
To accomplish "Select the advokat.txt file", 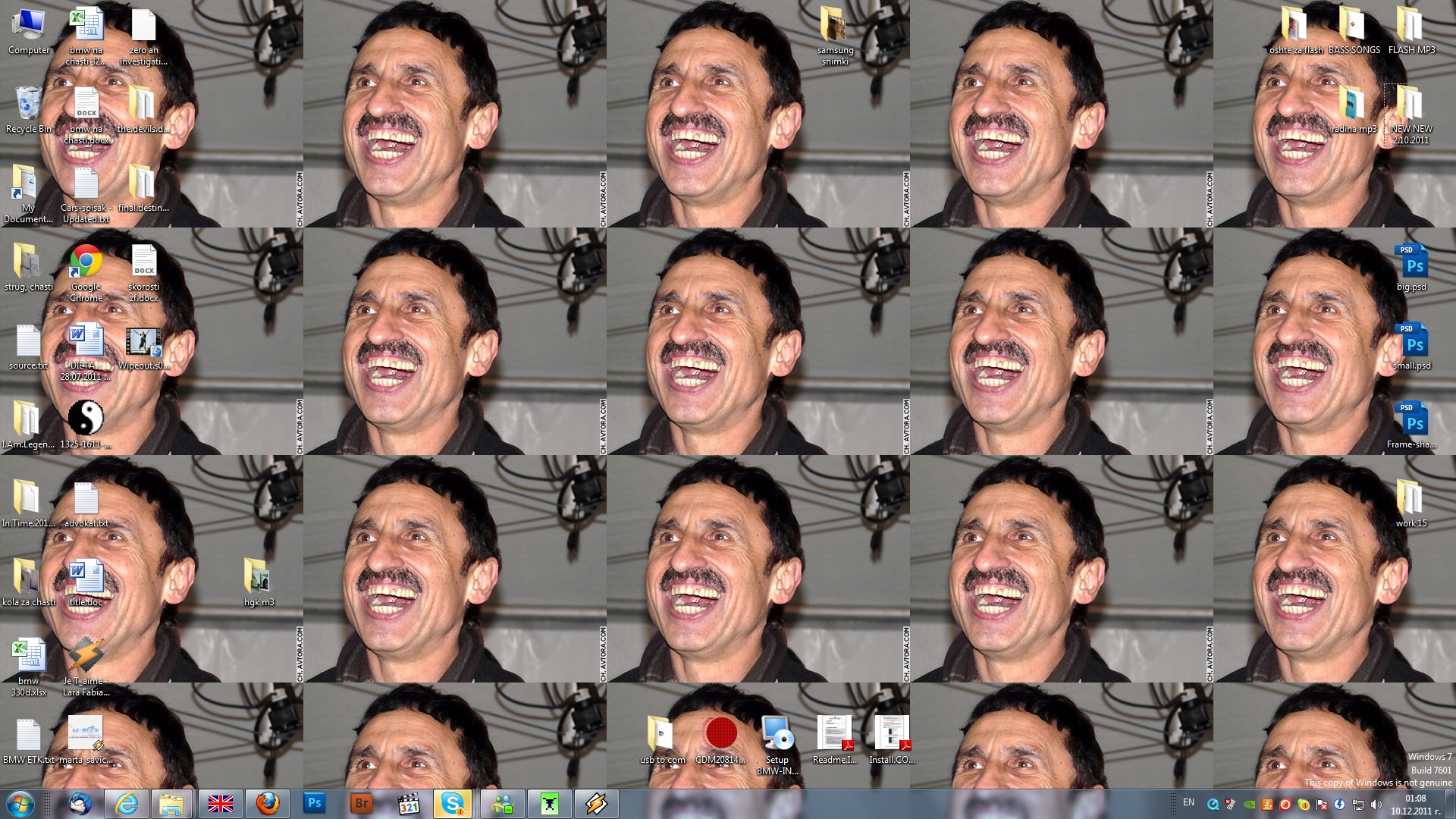I will 86,504.
